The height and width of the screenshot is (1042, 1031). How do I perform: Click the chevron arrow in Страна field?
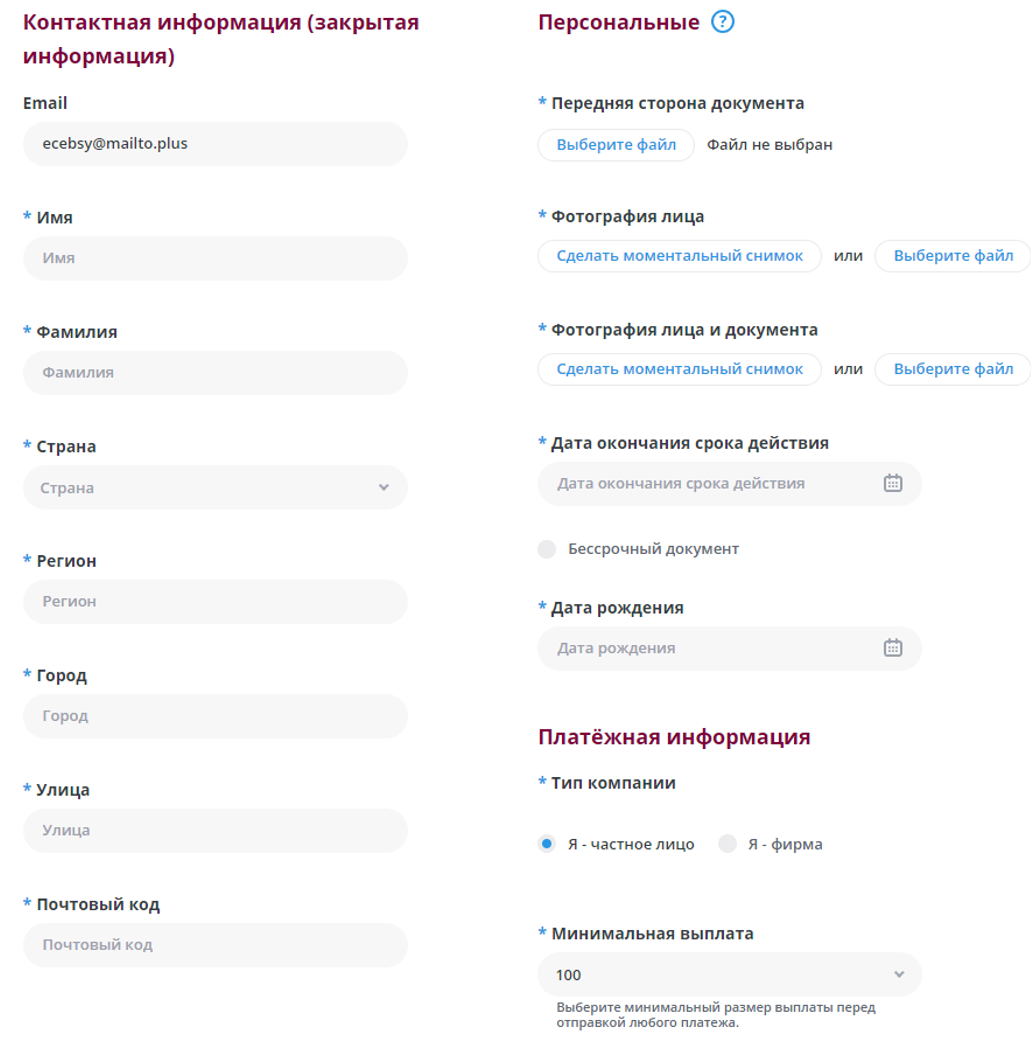coord(384,487)
